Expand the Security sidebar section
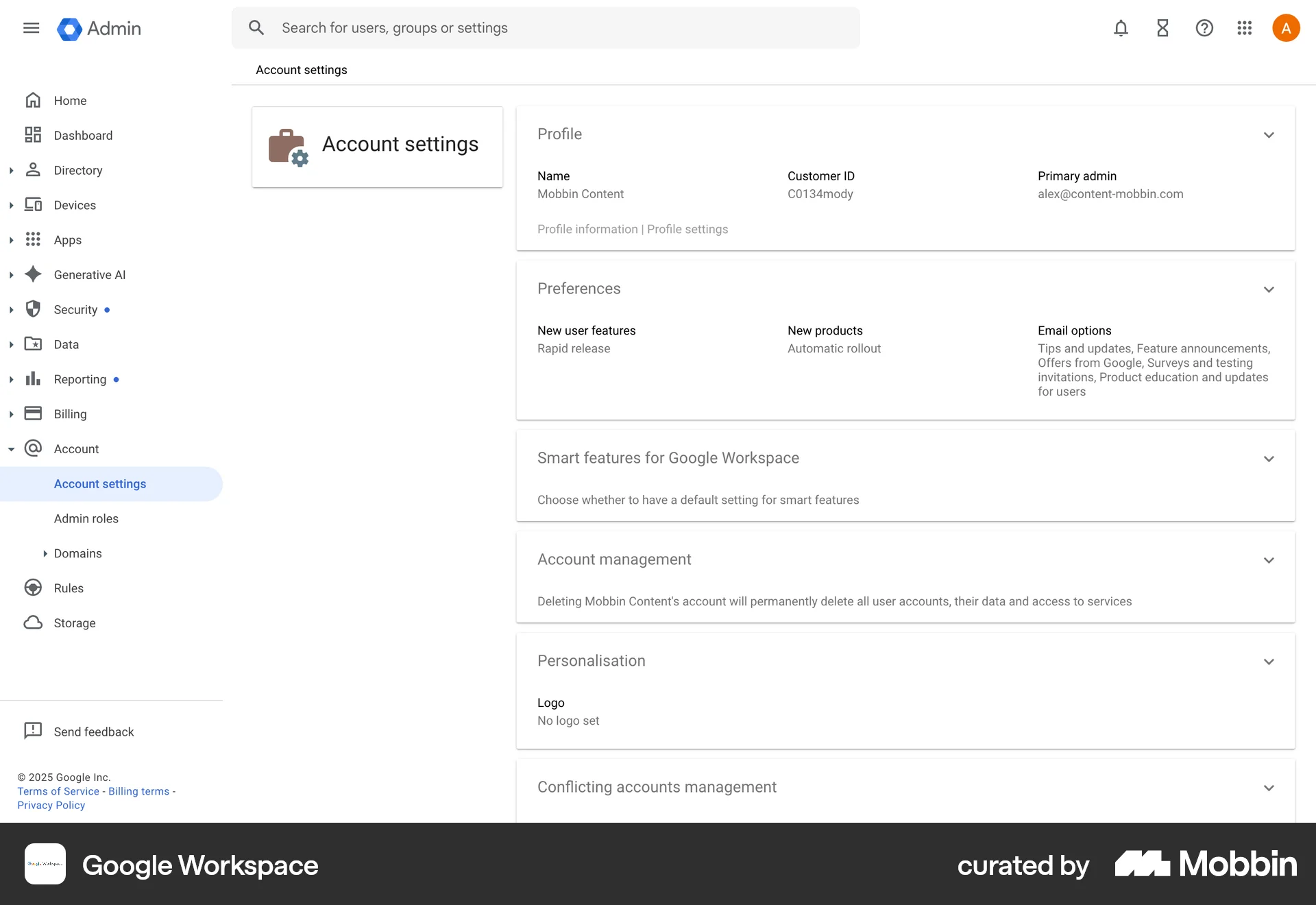The width and height of the screenshot is (1316, 905). point(11,309)
